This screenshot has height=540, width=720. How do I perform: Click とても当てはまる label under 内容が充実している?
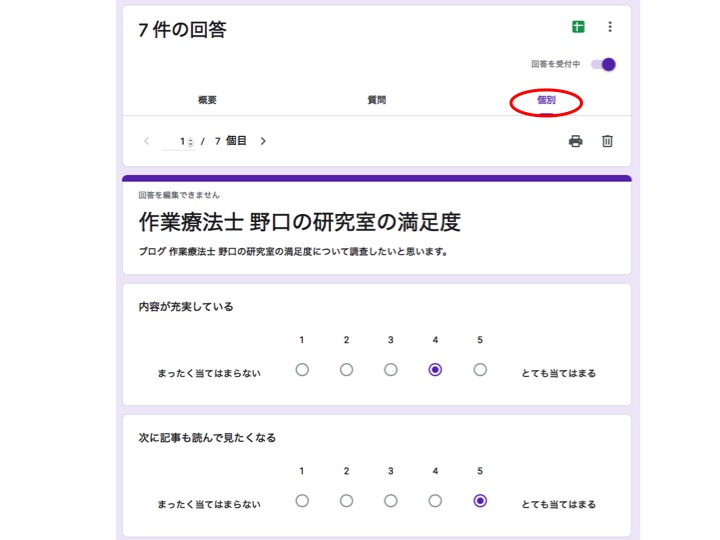pos(559,373)
